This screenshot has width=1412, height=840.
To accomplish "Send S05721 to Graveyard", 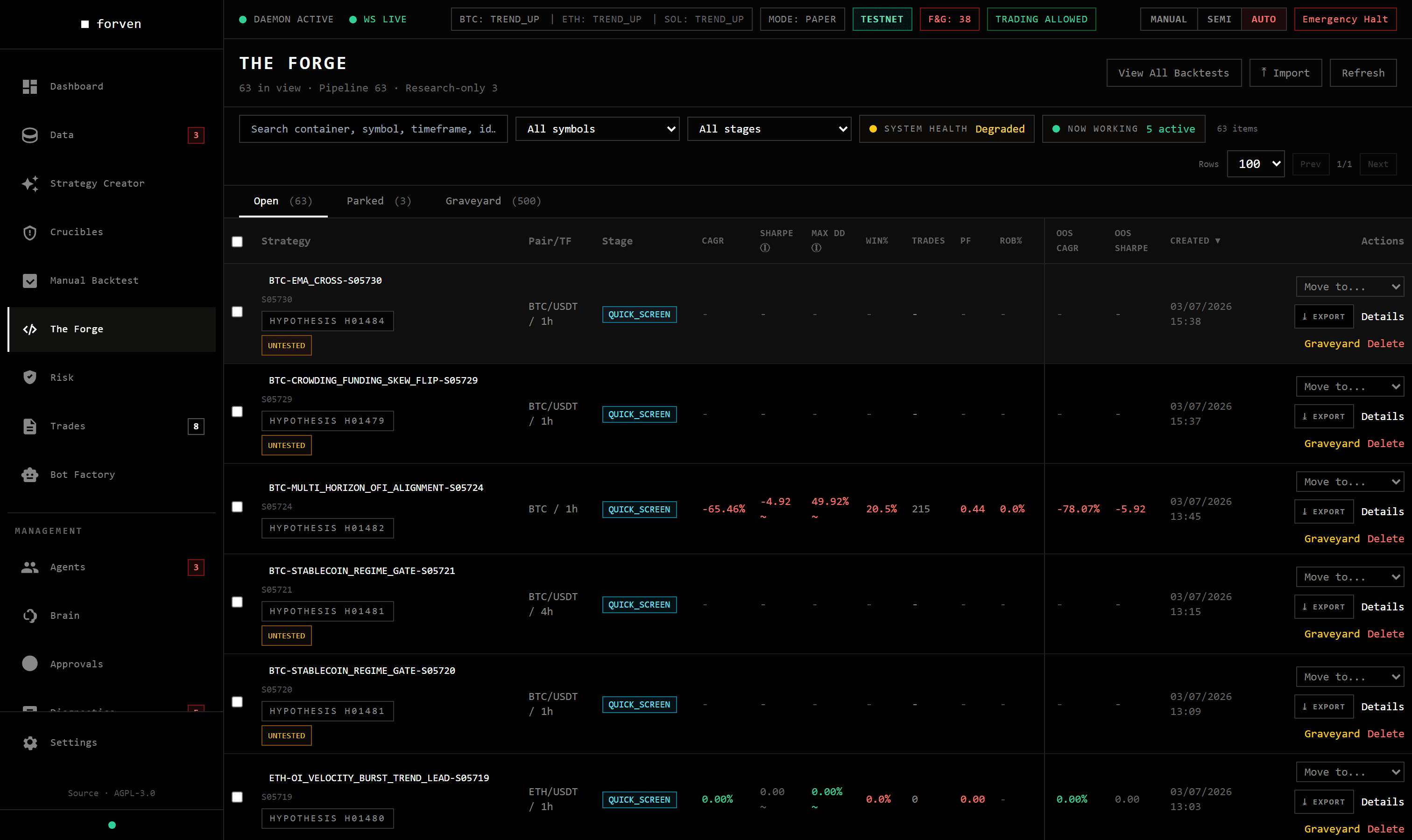I will tap(1332, 634).
